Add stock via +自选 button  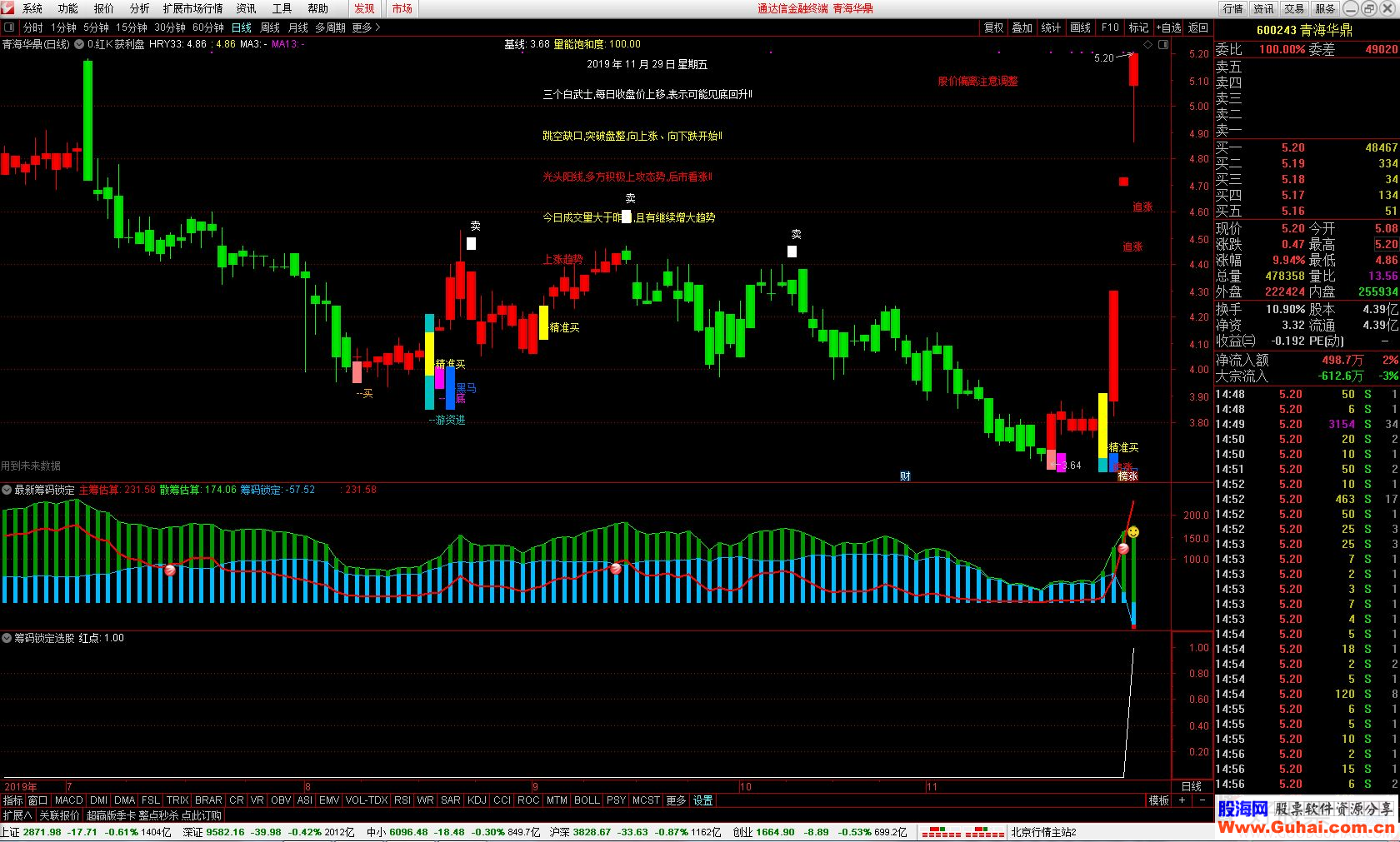(1169, 27)
